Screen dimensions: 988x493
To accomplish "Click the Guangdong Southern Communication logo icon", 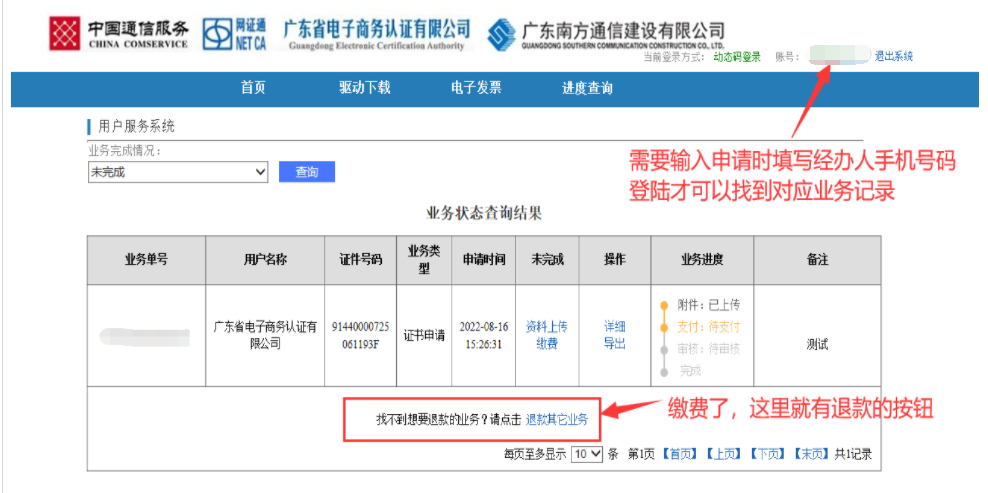I will coord(501,34).
